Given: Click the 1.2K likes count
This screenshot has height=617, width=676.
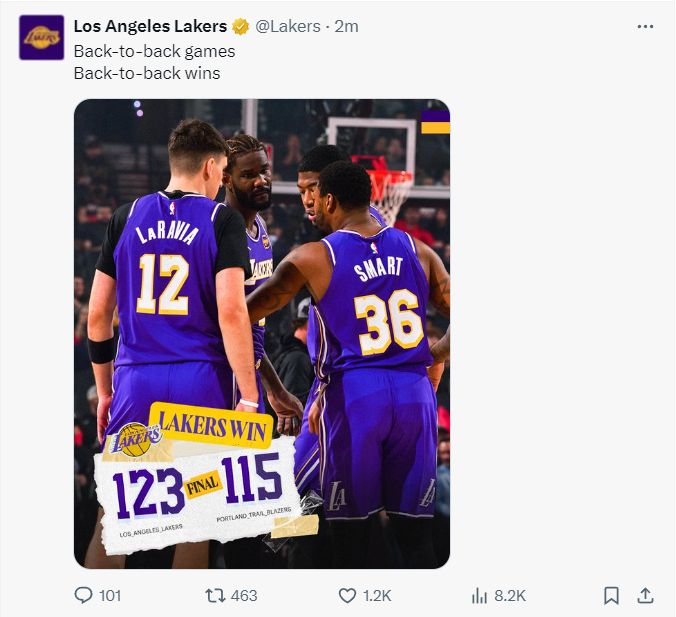Looking at the screenshot, I should click(377, 595).
